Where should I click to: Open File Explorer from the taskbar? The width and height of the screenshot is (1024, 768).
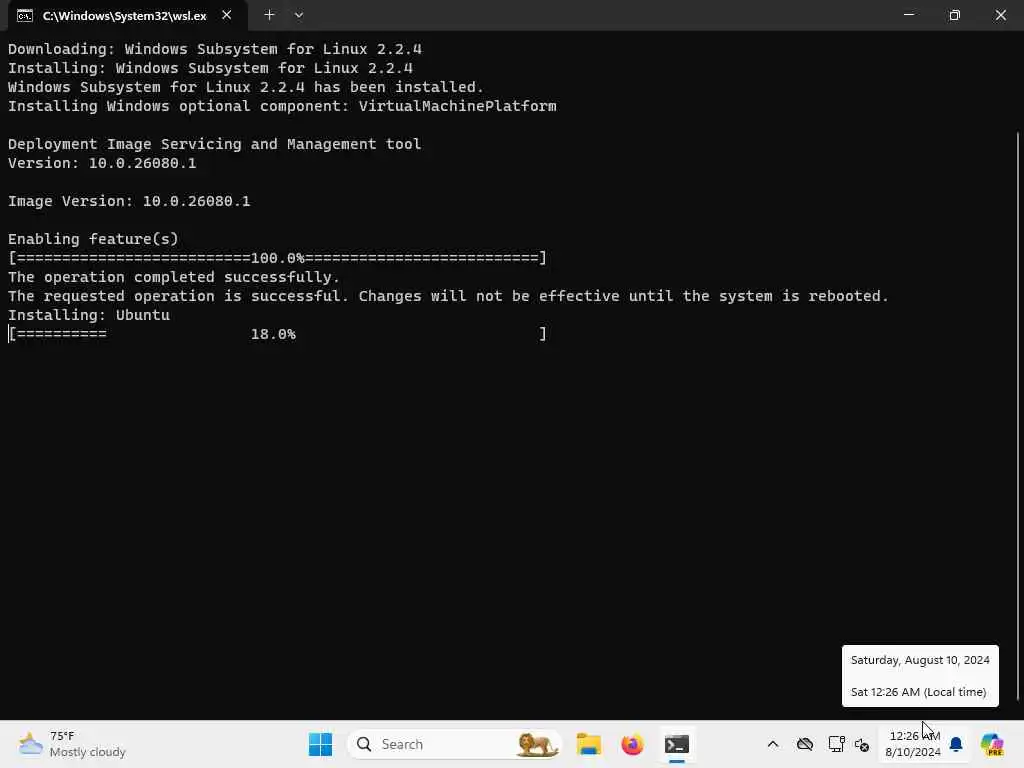[x=588, y=744]
